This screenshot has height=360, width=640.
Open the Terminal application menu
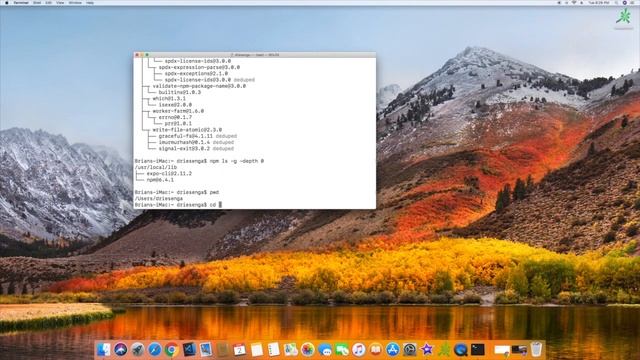coord(21,2)
